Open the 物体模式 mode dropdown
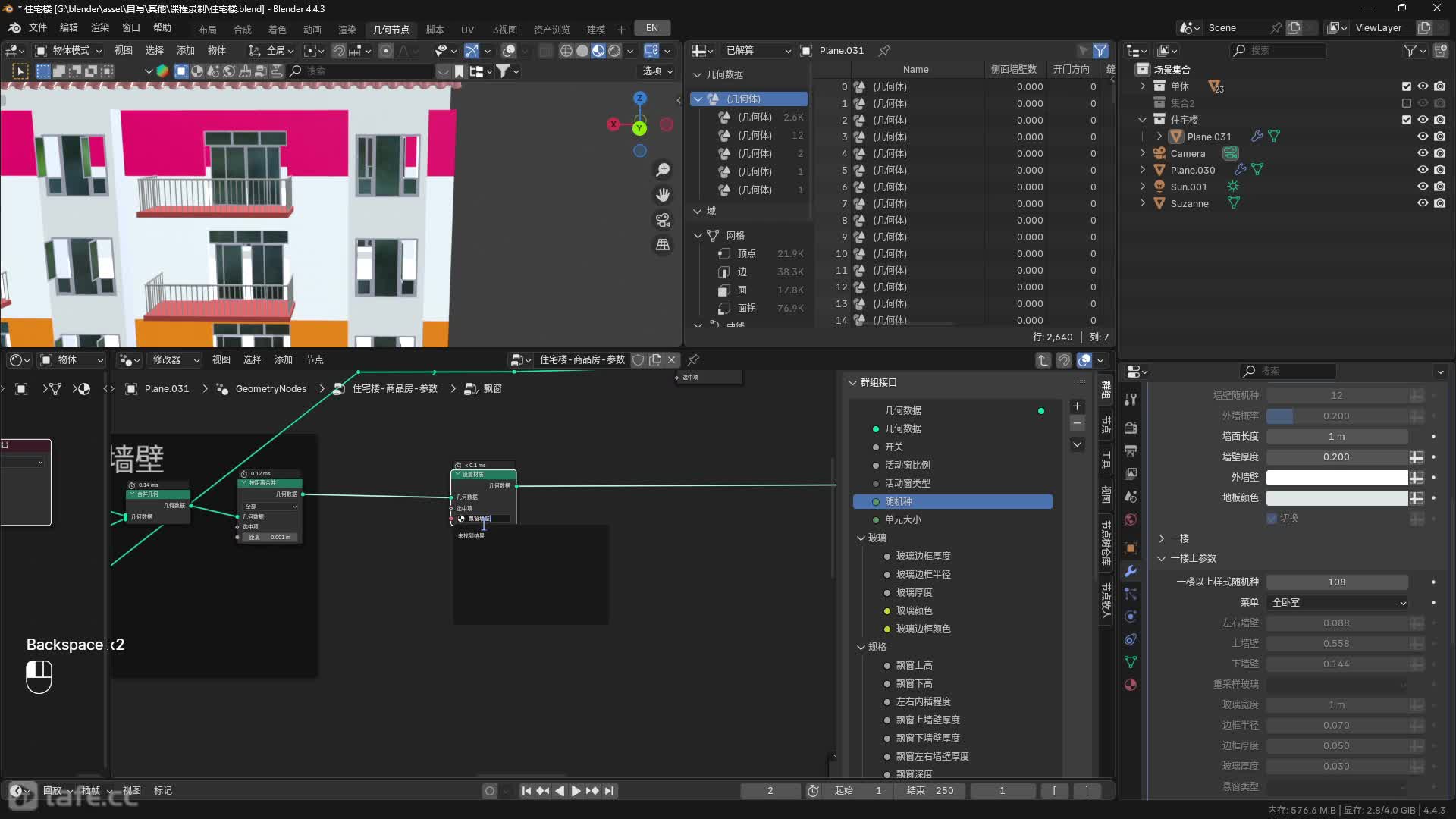Image resolution: width=1456 pixels, height=819 pixels. point(69,51)
